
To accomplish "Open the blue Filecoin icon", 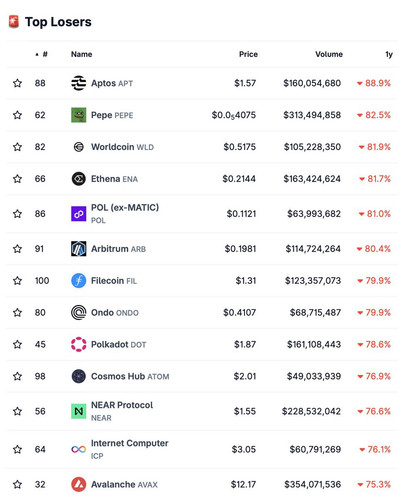I will point(79,281).
